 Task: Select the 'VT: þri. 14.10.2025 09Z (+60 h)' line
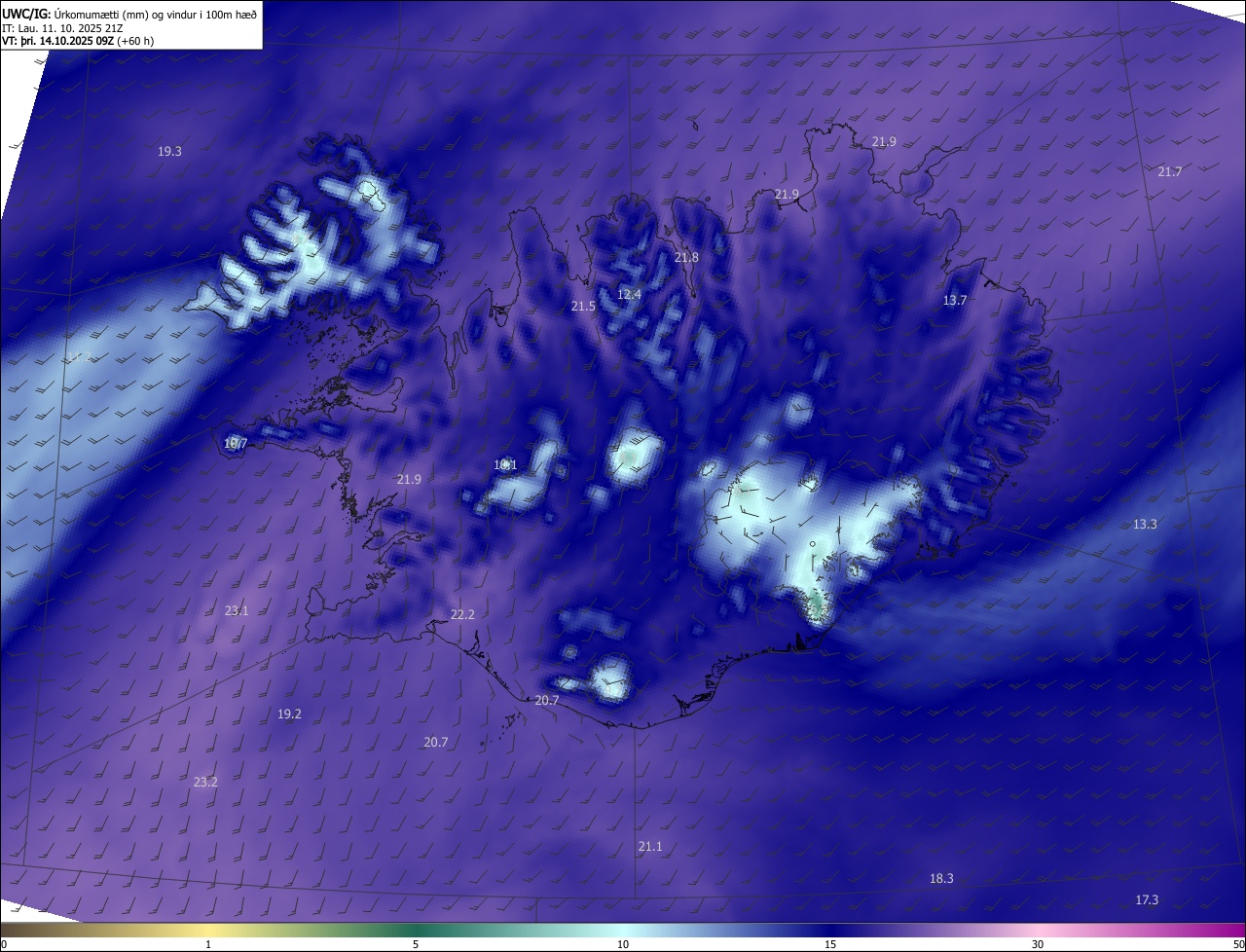[x=78, y=41]
